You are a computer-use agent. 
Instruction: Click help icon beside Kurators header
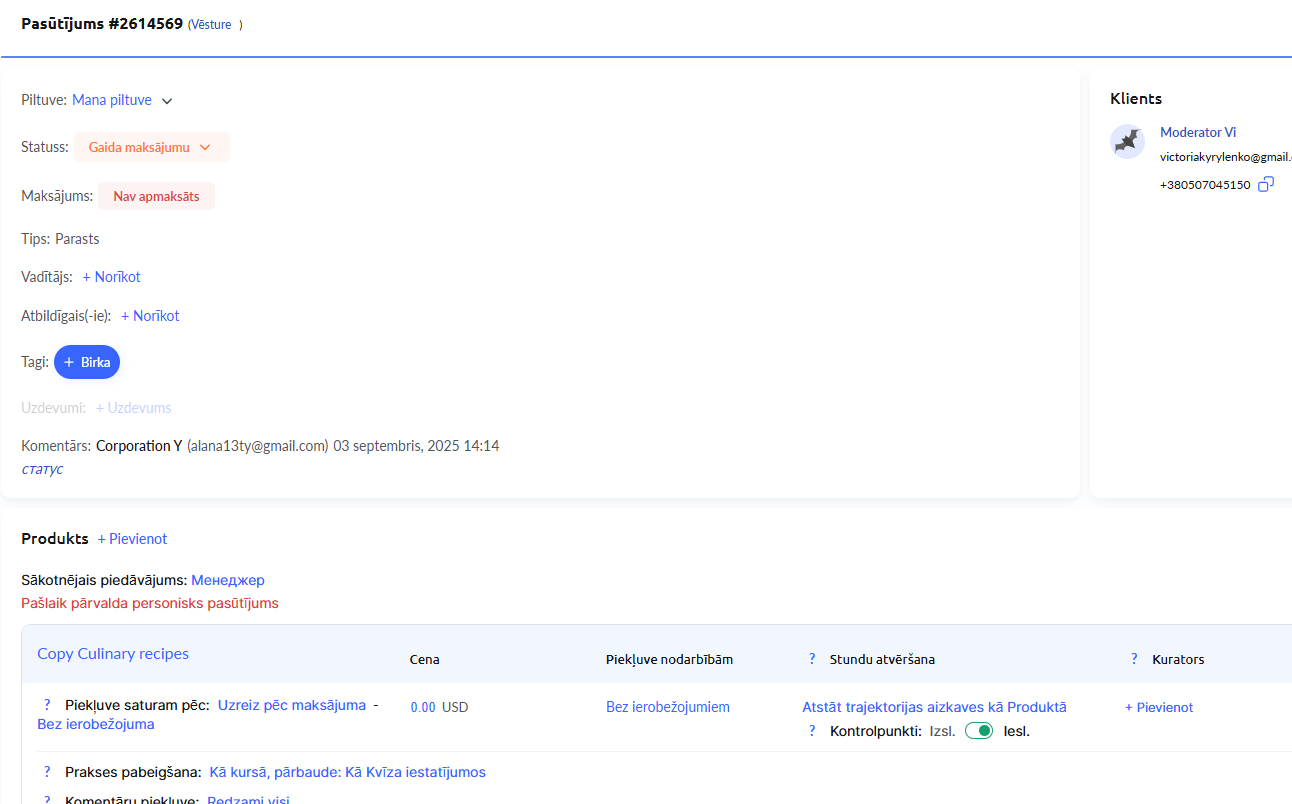point(1134,659)
